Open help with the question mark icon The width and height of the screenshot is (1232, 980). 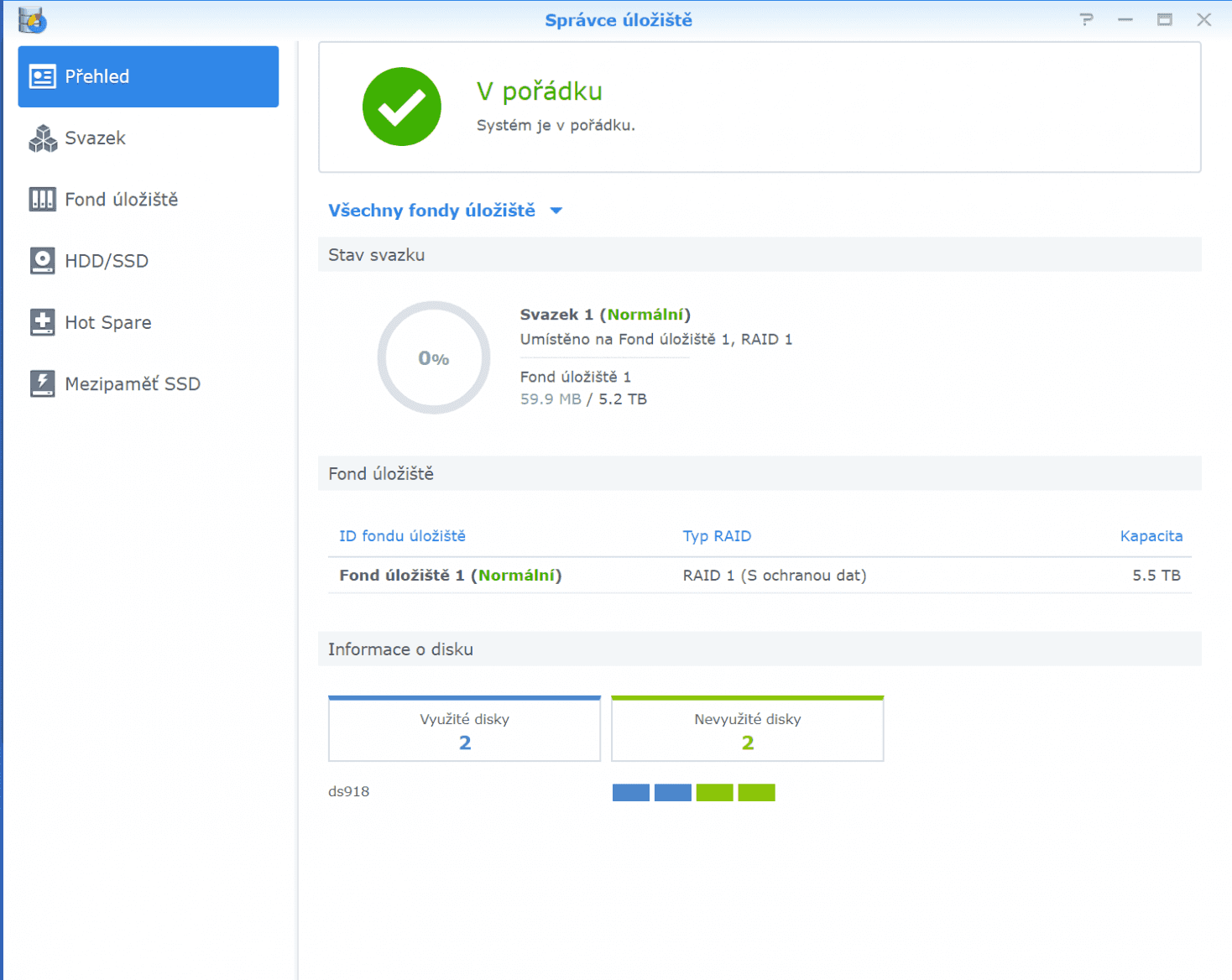point(1086,19)
